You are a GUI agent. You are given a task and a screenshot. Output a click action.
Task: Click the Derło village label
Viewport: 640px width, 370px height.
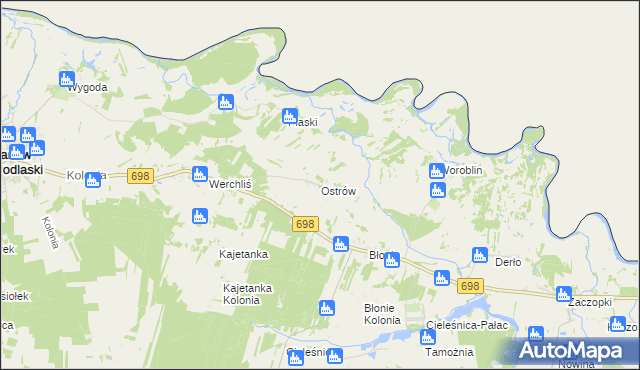(x=508, y=262)
